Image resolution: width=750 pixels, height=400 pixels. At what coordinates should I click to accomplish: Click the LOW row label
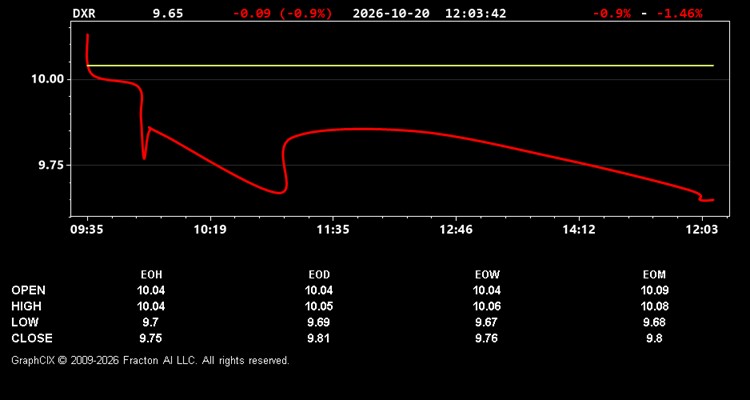[25, 322]
